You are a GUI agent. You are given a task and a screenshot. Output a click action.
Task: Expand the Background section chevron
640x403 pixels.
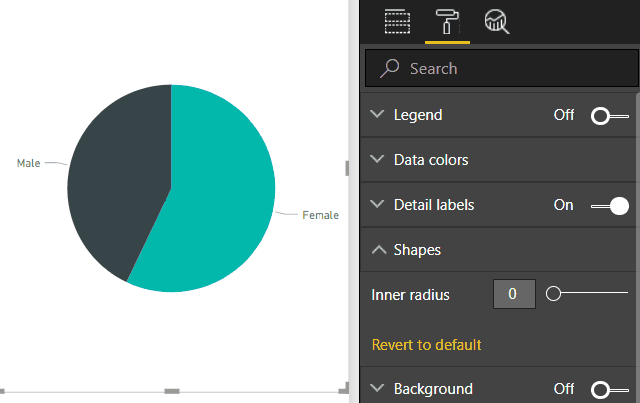pos(378,387)
